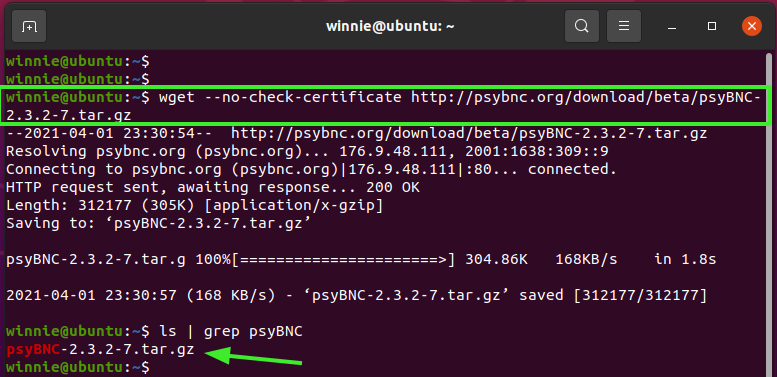
Task: Maximize the terminal window
Action: pyautogui.click(x=712, y=26)
